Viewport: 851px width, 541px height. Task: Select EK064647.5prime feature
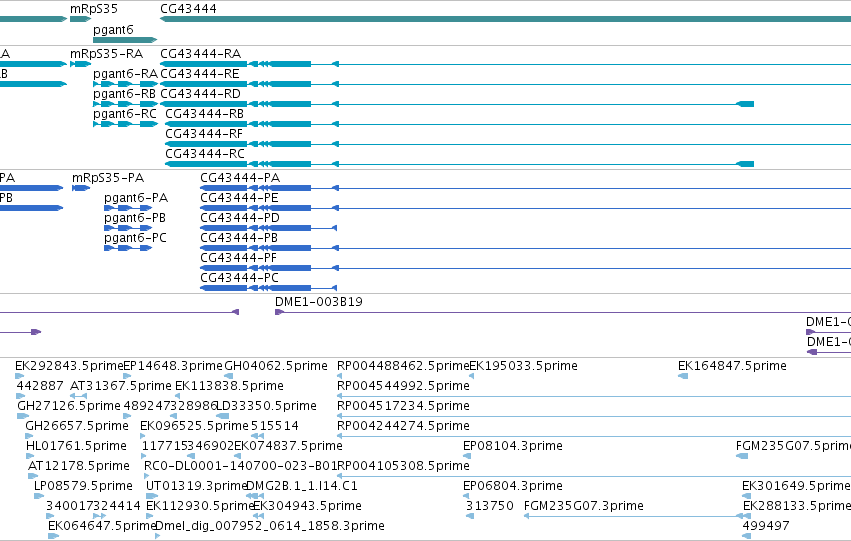(x=101, y=526)
